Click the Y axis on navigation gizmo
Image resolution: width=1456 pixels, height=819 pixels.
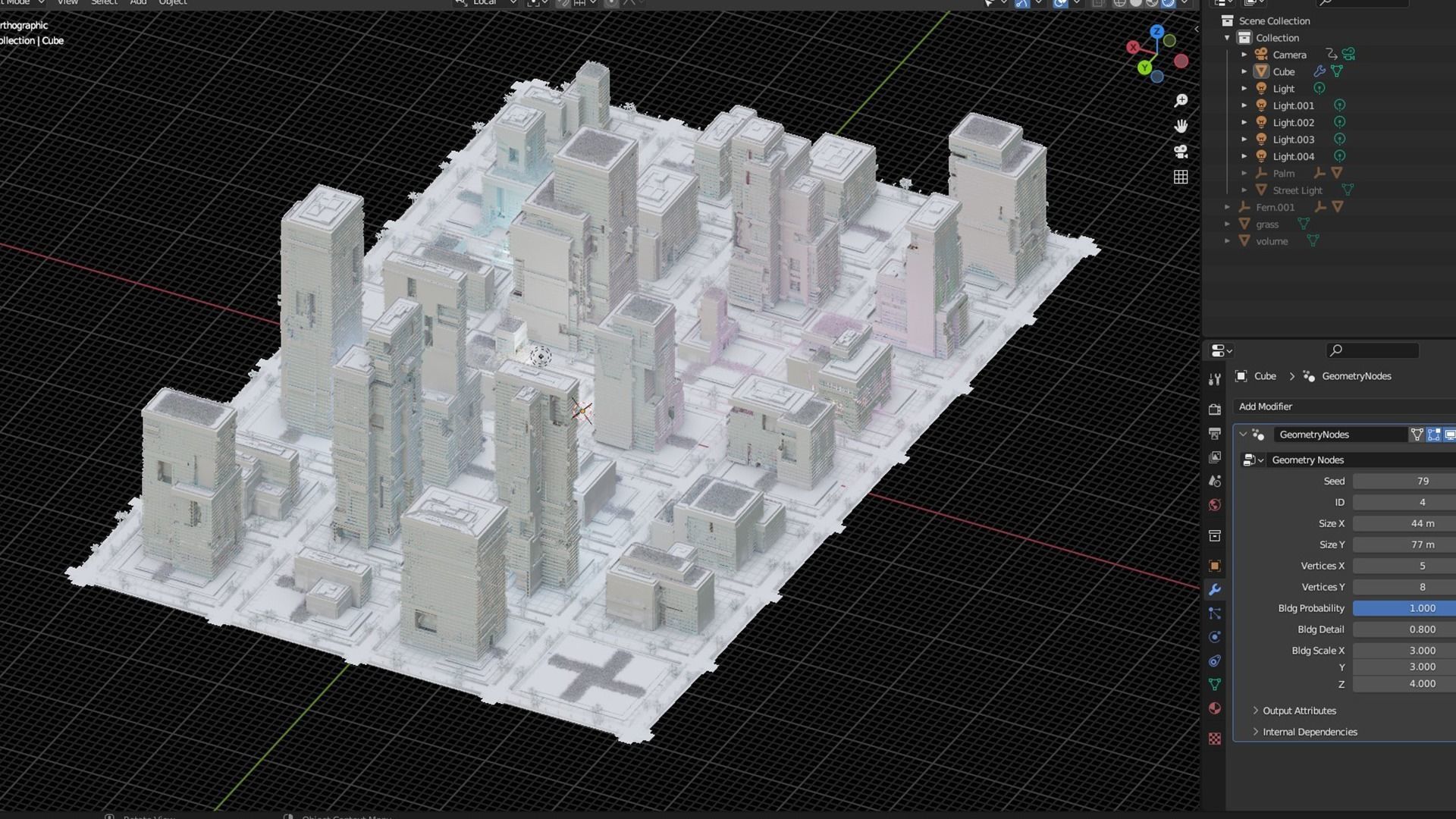(1144, 67)
